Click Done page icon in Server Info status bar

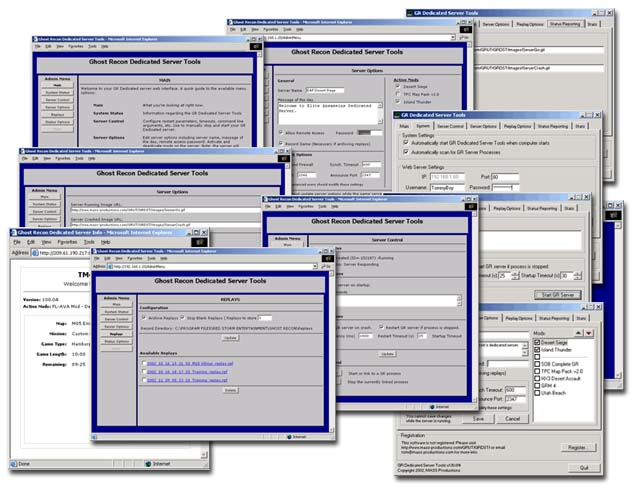tap(13, 464)
